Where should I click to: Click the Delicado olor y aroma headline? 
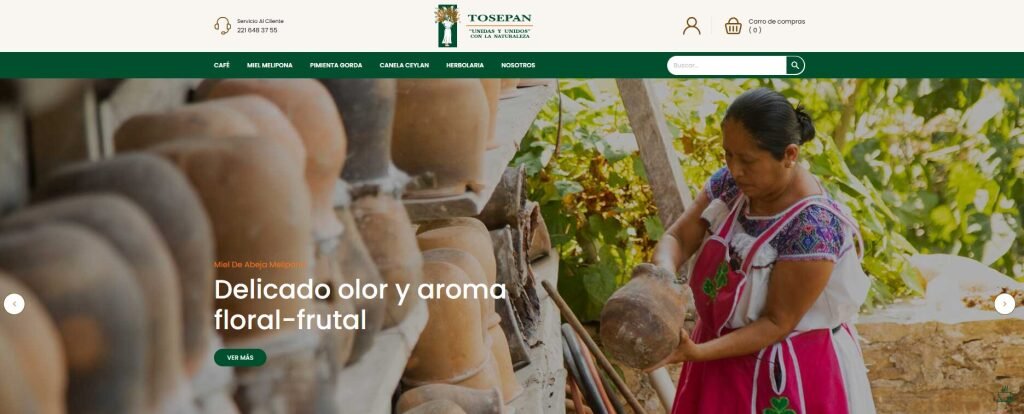pyautogui.click(x=360, y=304)
